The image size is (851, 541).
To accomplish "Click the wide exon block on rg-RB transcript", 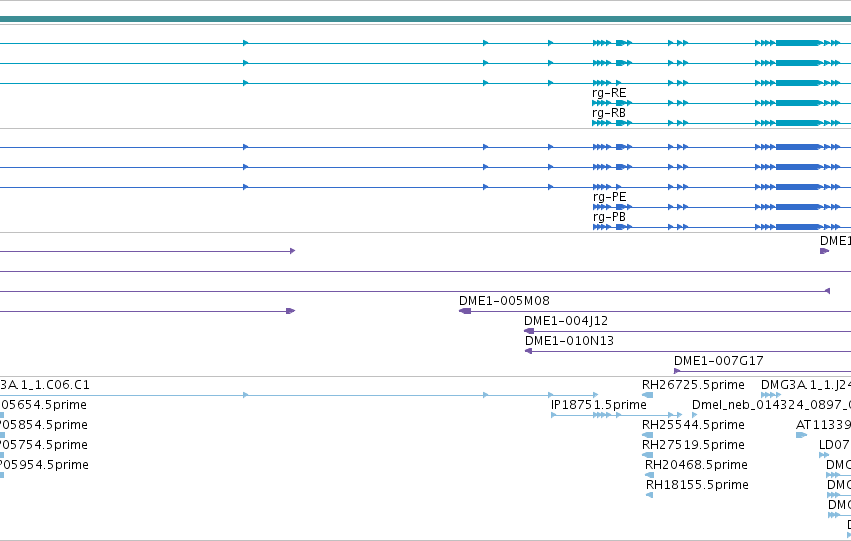I will click(798, 123).
